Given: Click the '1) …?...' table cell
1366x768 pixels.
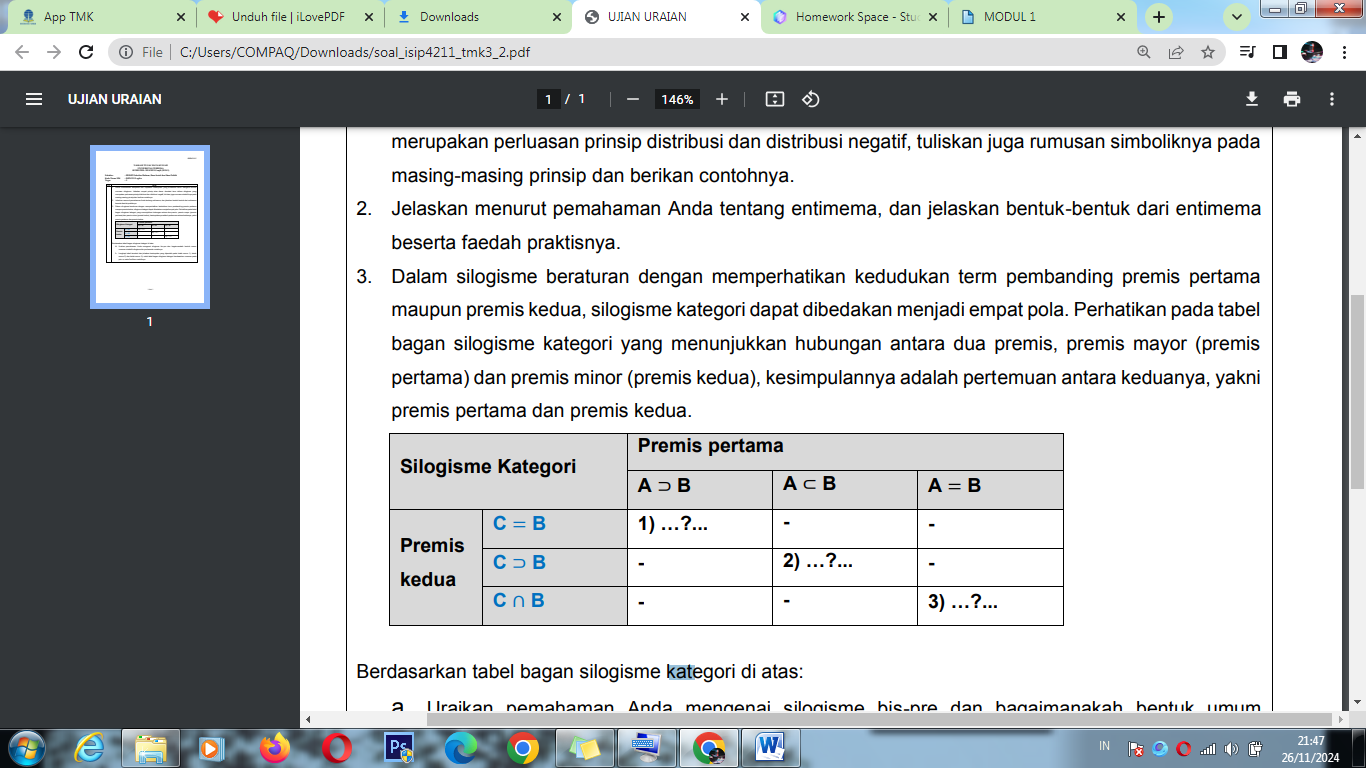Looking at the screenshot, I should coord(700,529).
